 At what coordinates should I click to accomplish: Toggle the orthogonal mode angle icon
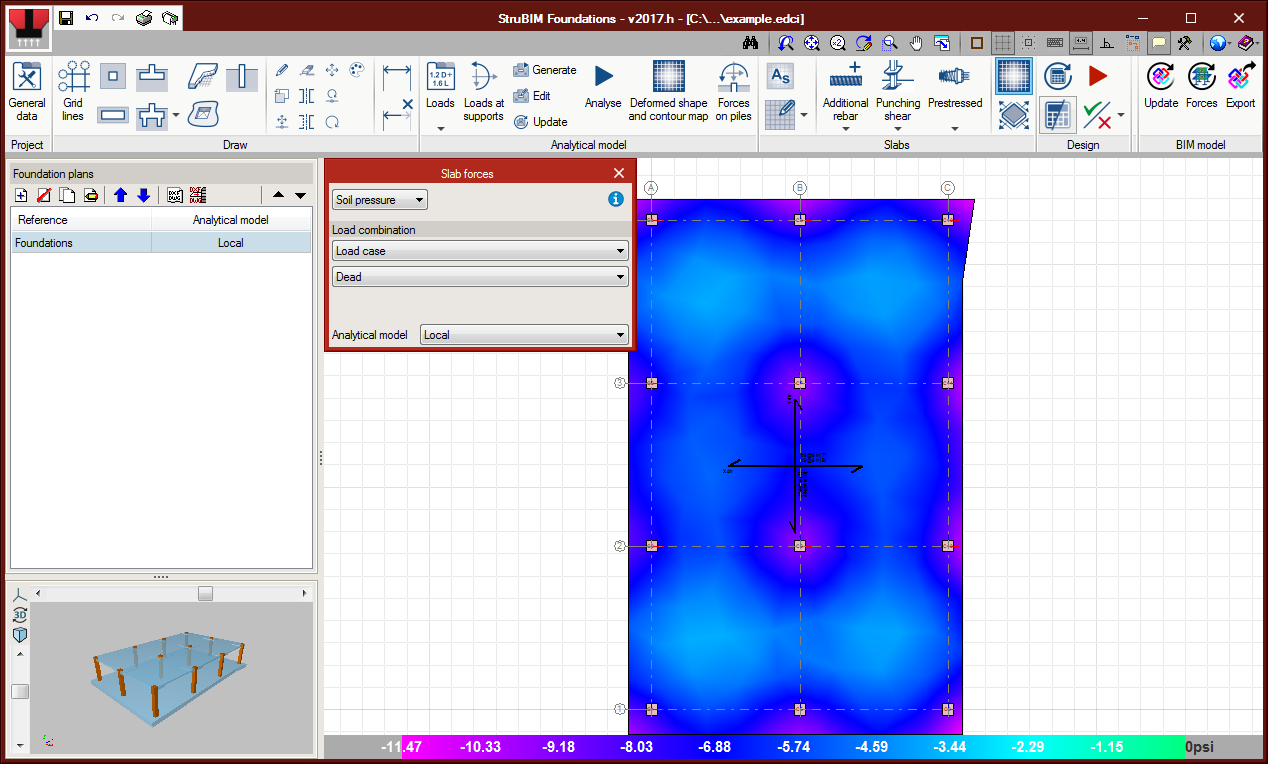[1107, 43]
